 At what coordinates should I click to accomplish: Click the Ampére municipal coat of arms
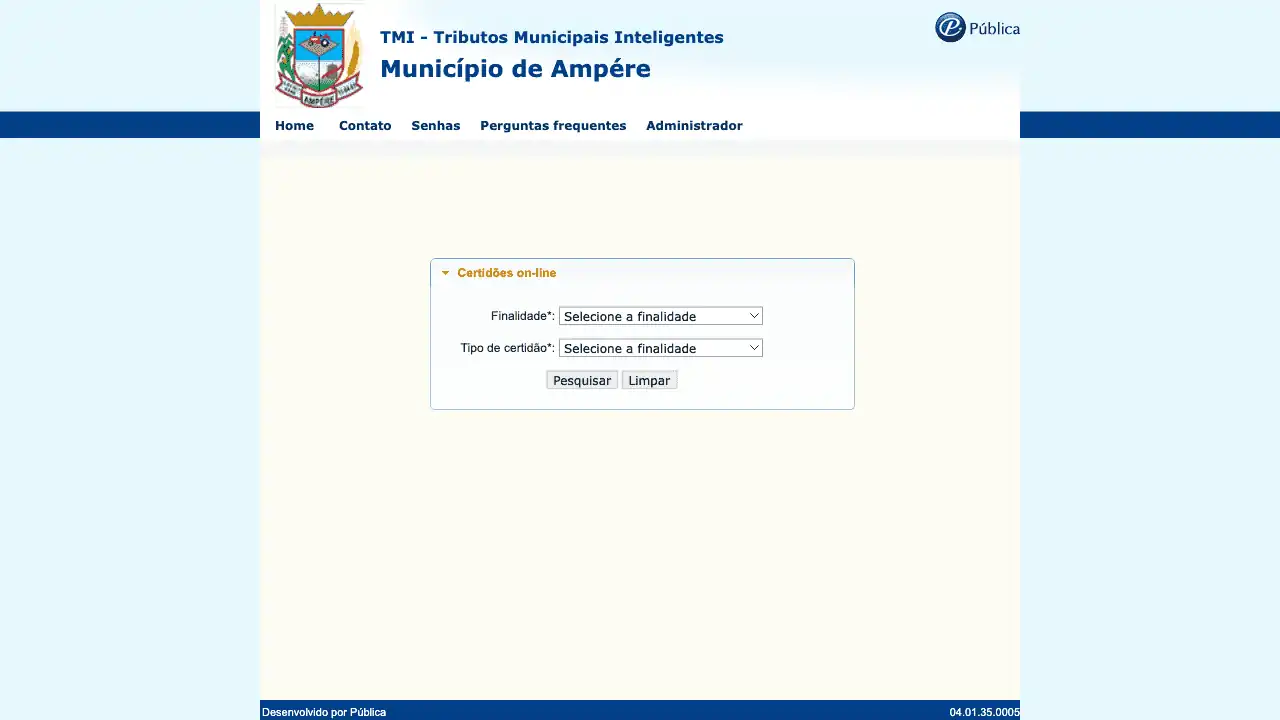pos(319,55)
